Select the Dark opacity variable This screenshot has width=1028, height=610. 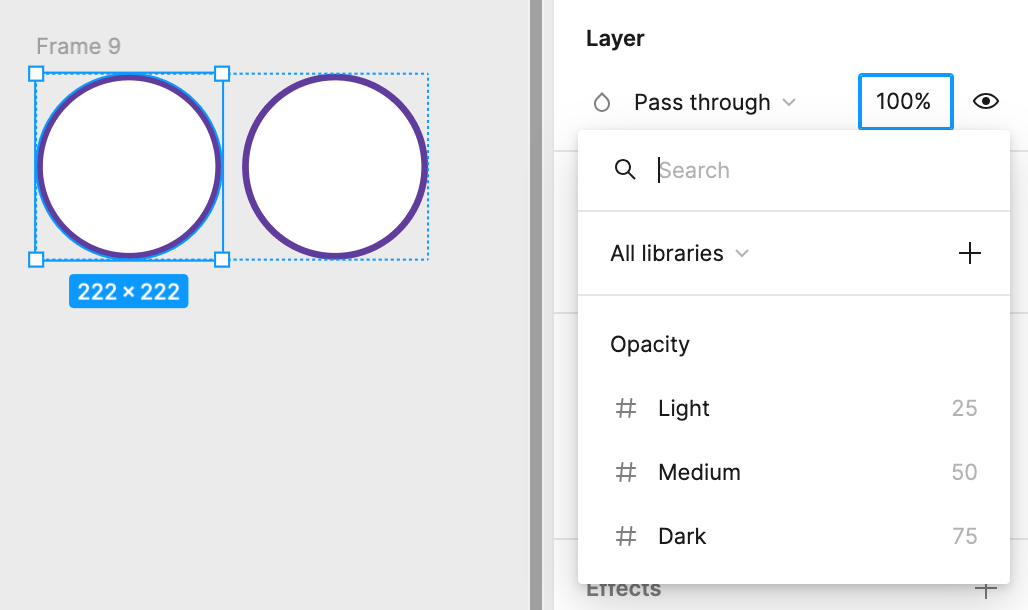tap(793, 536)
